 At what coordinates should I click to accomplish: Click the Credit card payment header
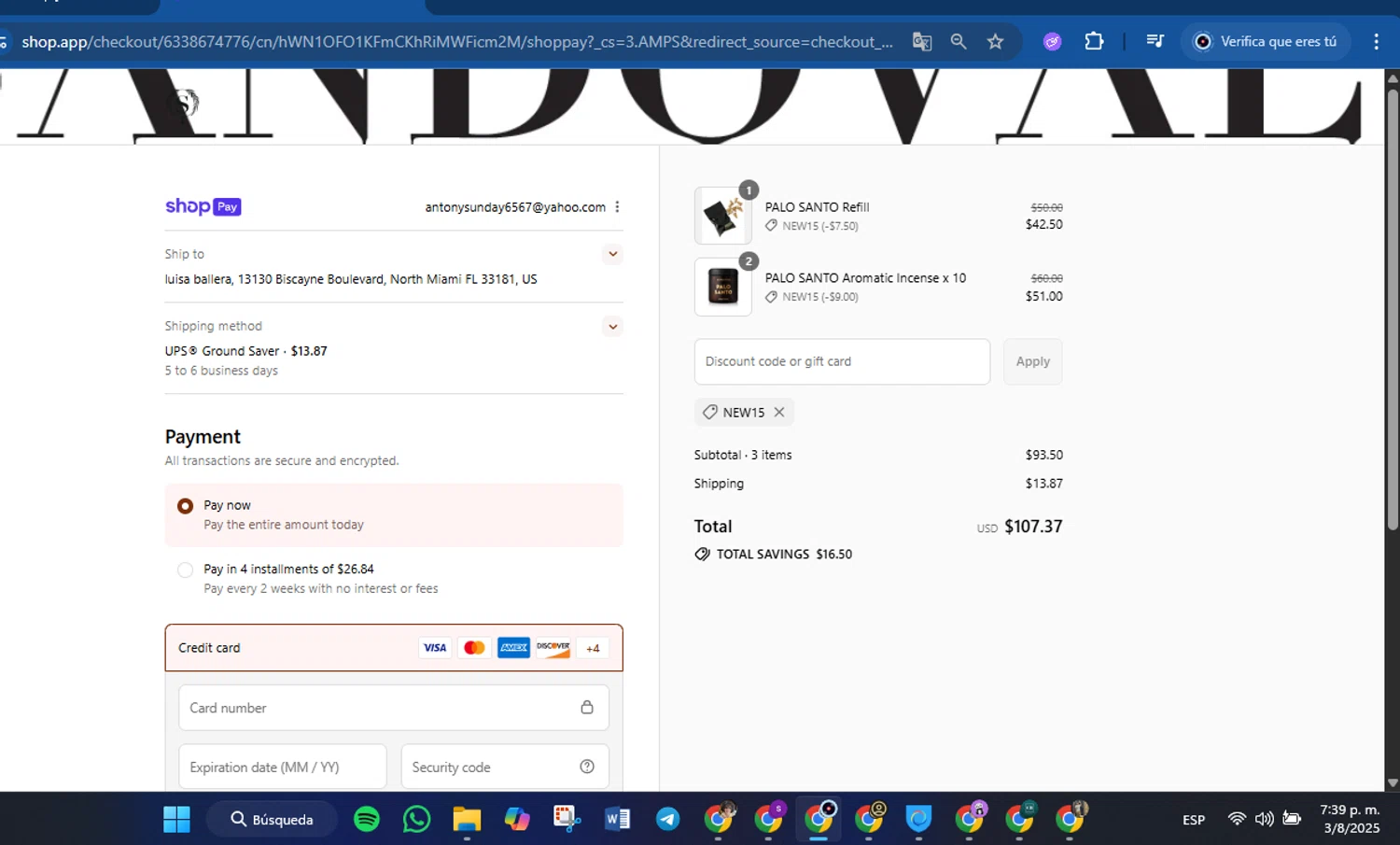(393, 648)
